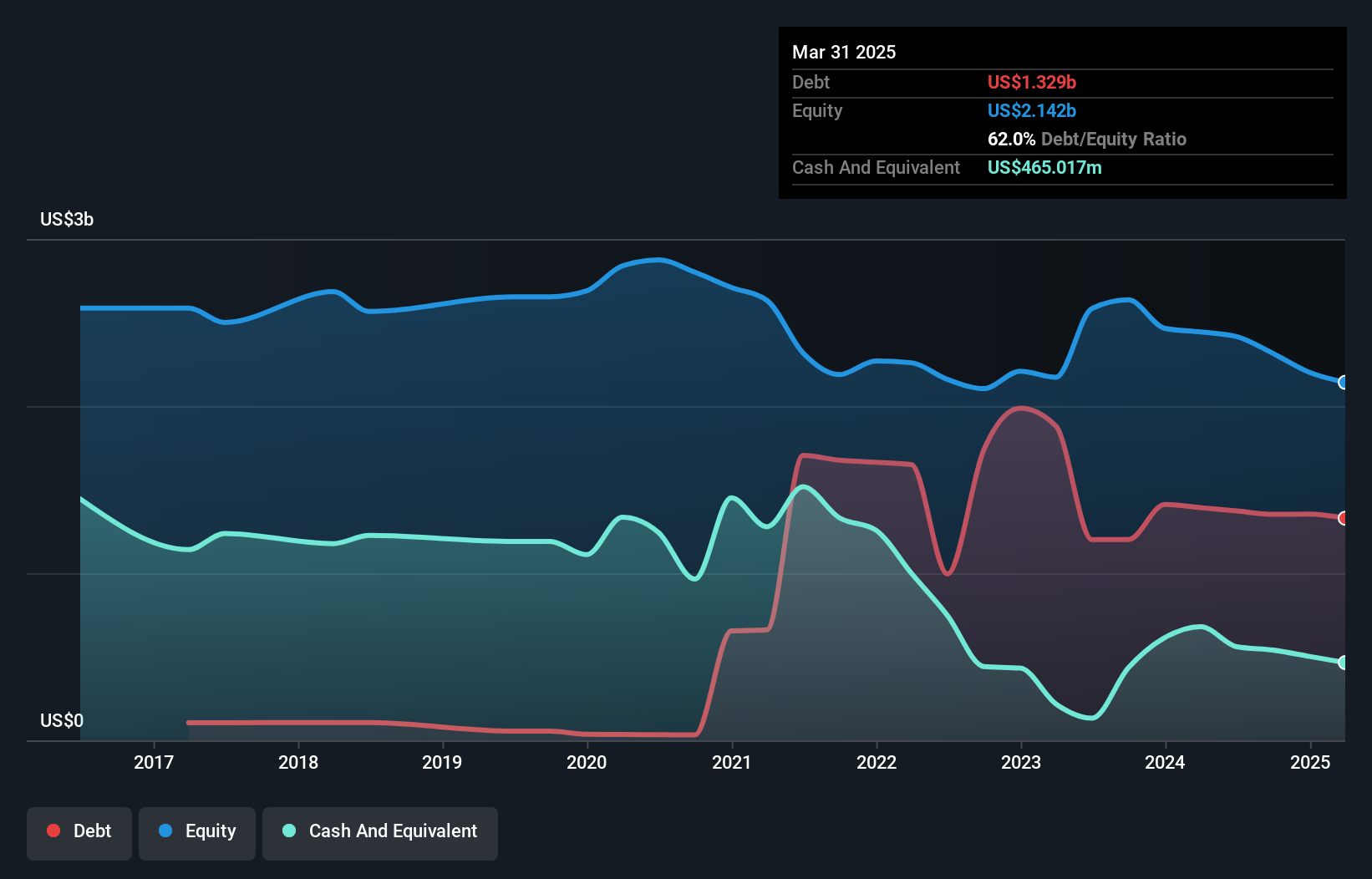
Task: Click the 2025 x-axis label
Action: (x=1310, y=762)
